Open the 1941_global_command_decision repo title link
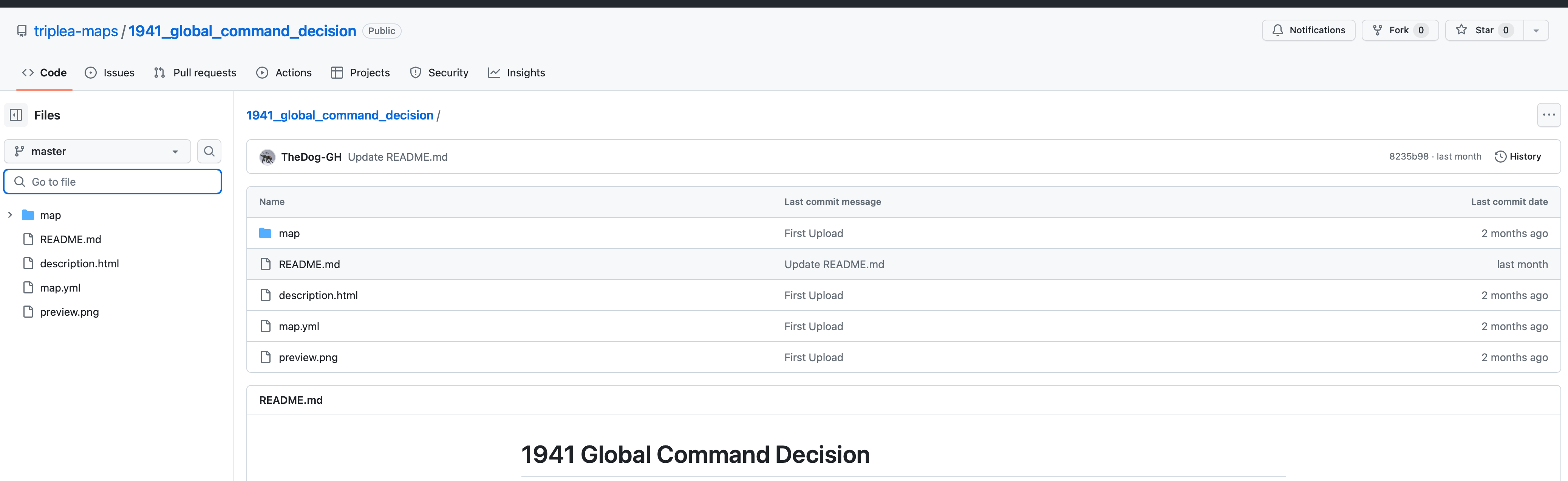 click(242, 31)
